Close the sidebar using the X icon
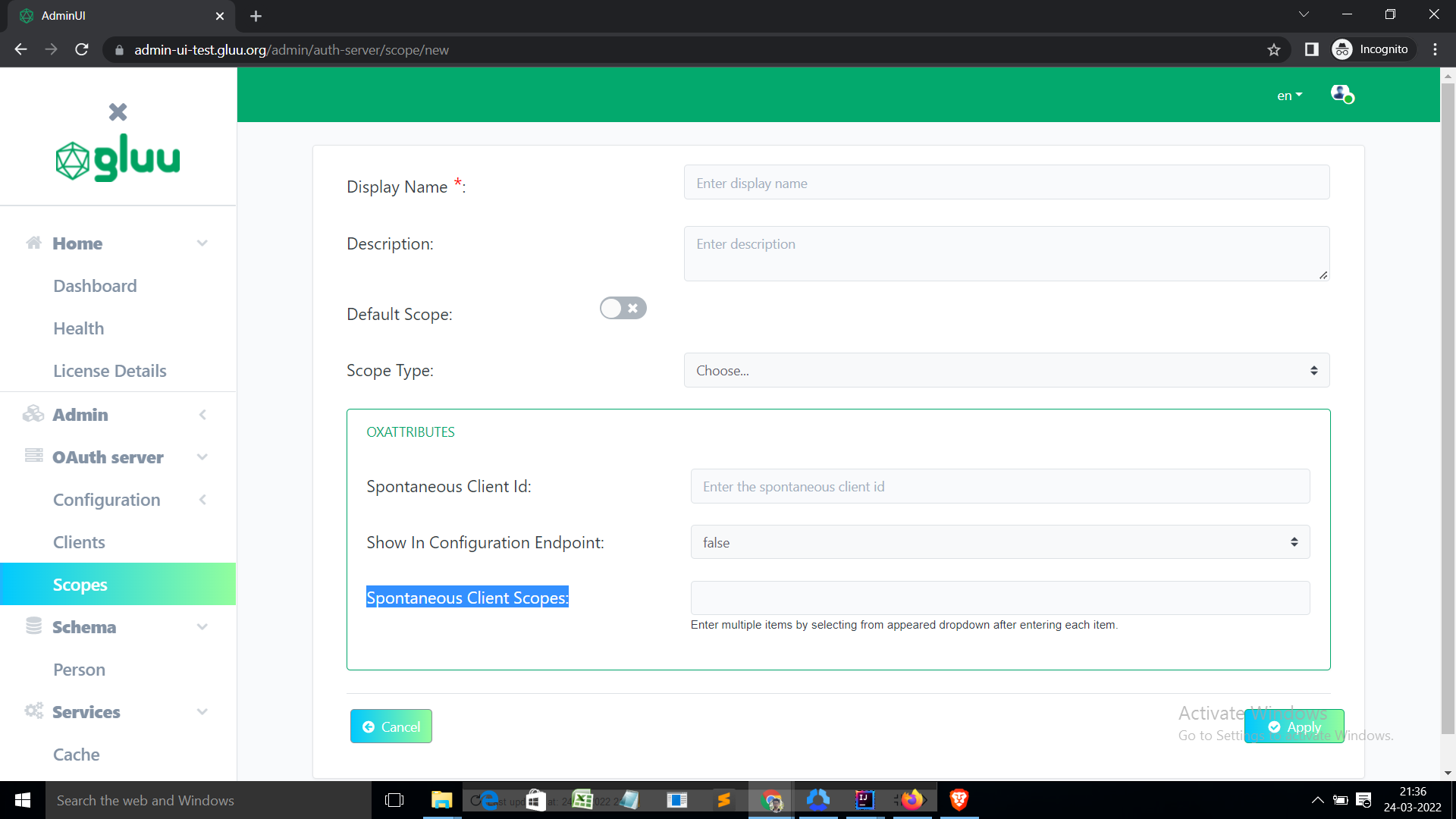The image size is (1456, 819). [x=118, y=111]
